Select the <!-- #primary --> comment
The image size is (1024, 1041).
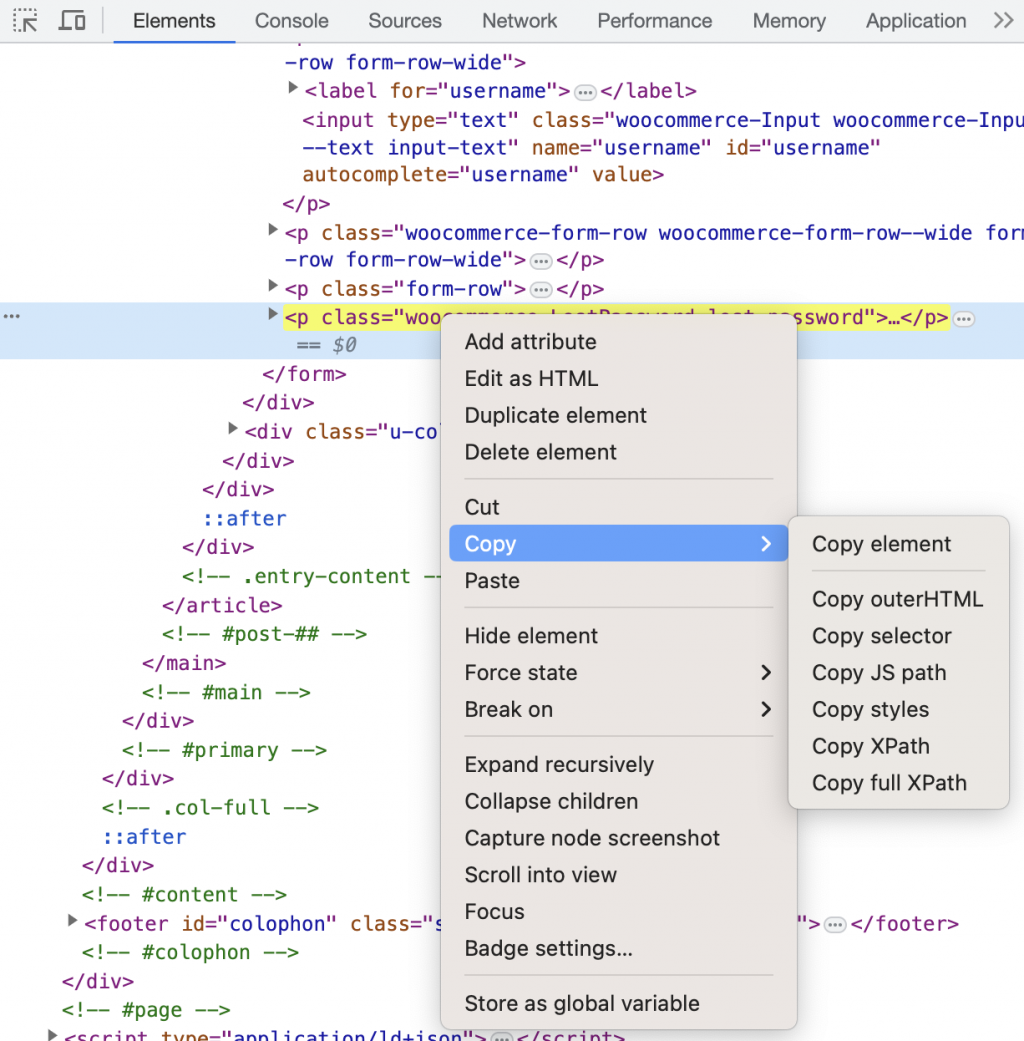pyautogui.click(x=224, y=750)
